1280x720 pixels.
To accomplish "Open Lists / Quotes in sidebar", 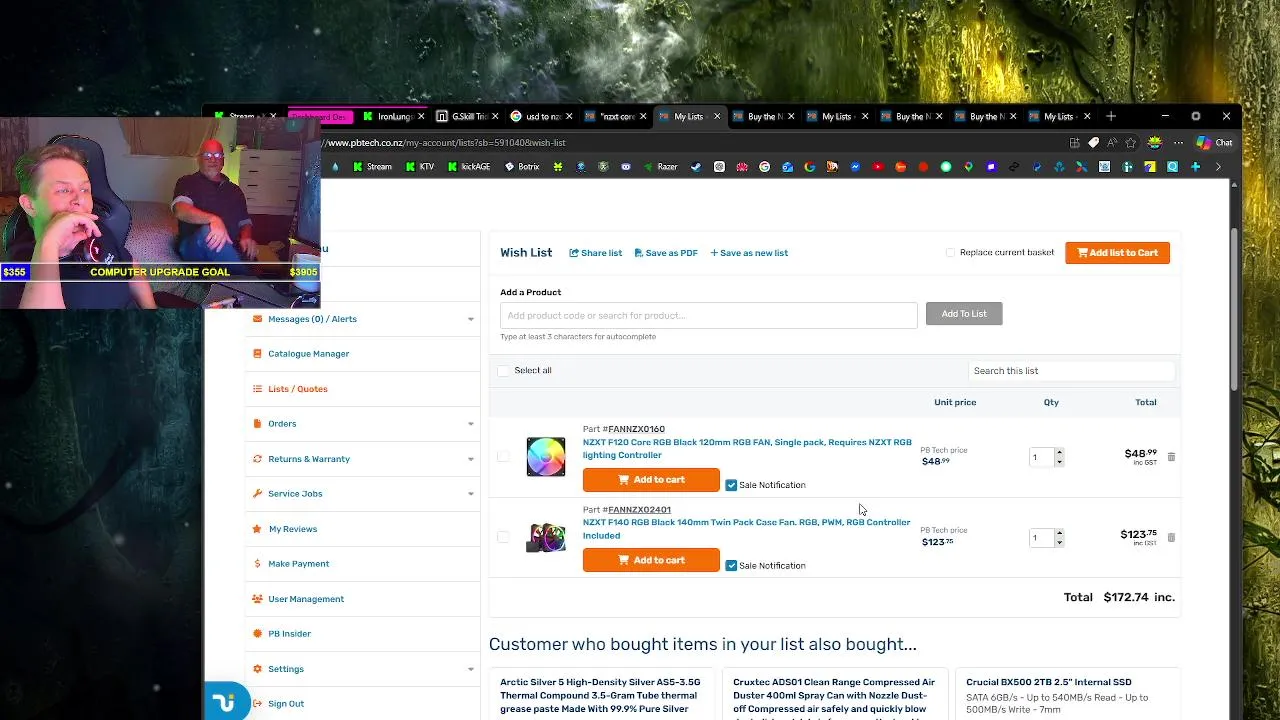I will tap(297, 389).
